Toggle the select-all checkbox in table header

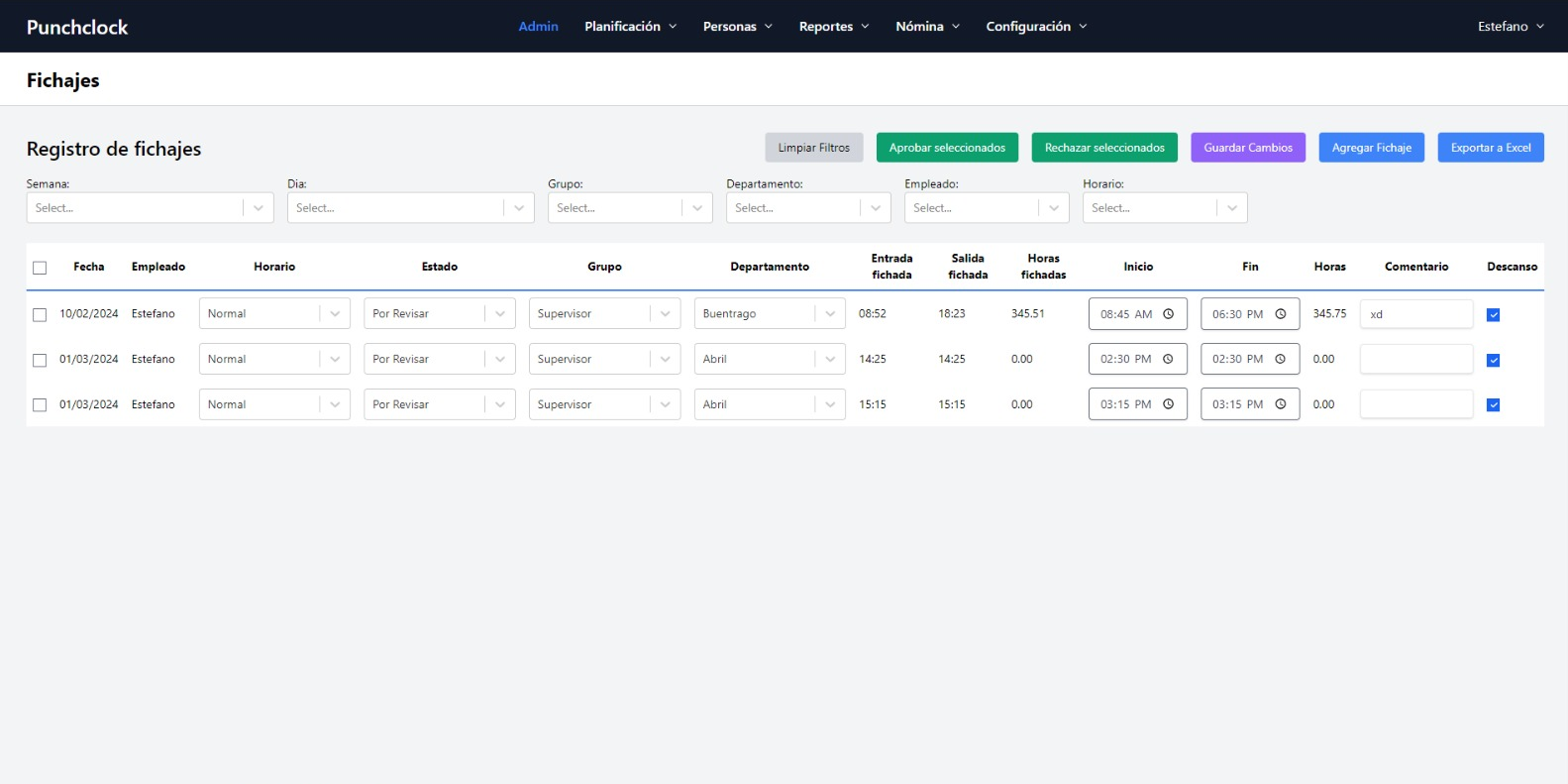40,268
